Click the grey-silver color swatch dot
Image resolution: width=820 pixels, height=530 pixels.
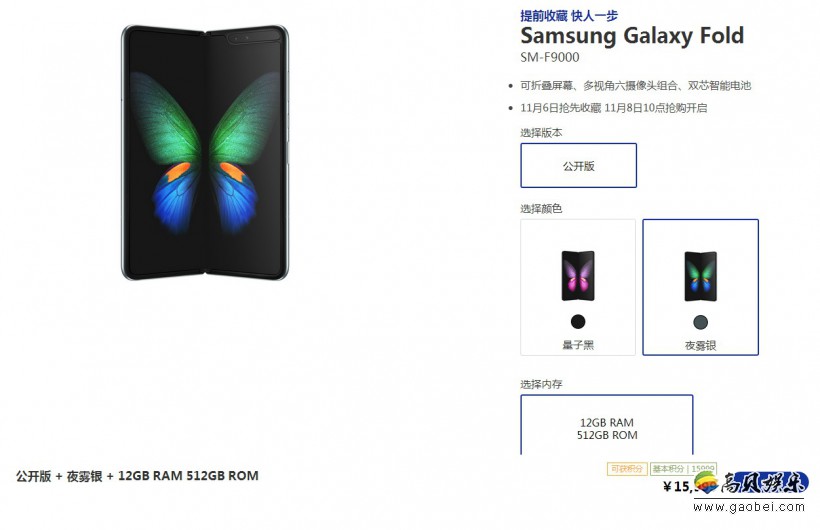coord(700,322)
